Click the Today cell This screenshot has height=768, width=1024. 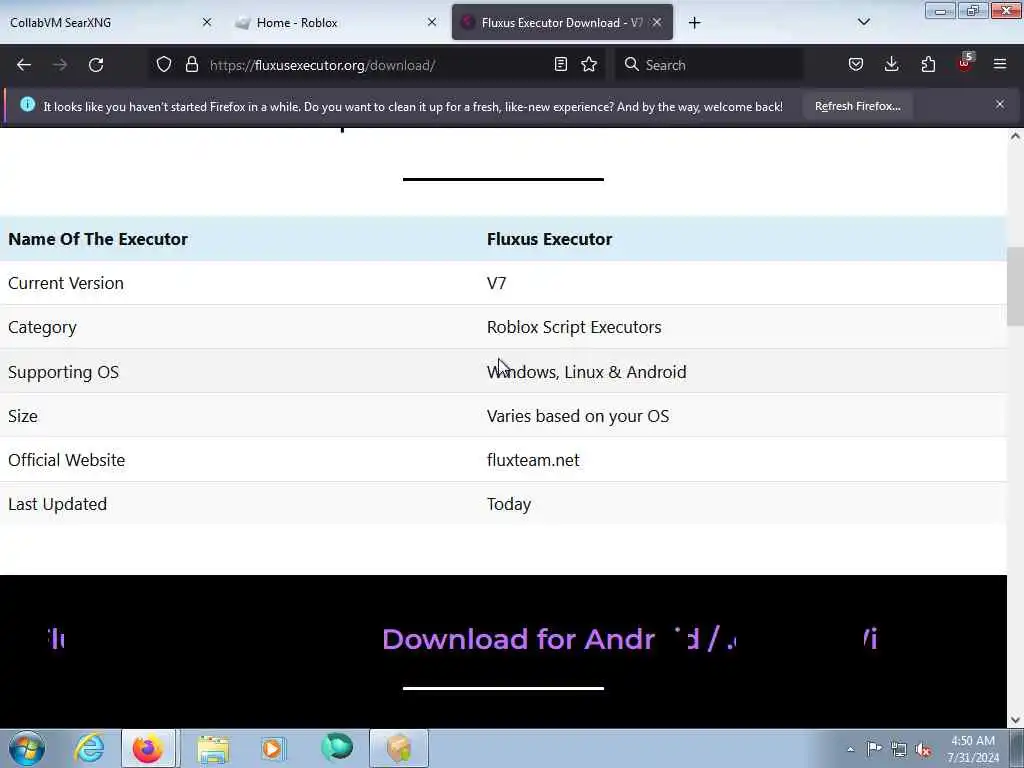click(509, 504)
